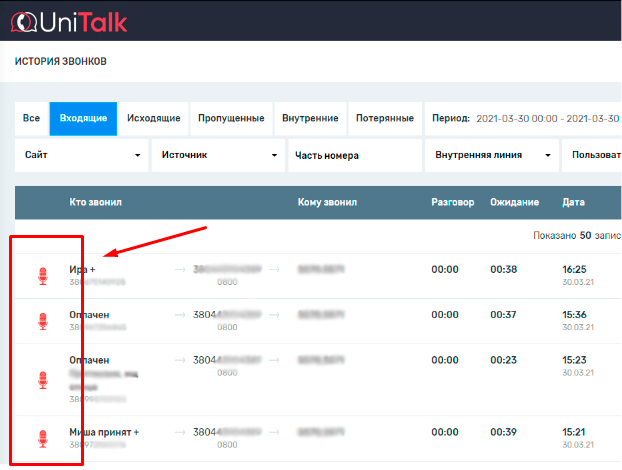Open the Исходящие calls tab
622x470 pixels.
click(x=153, y=118)
